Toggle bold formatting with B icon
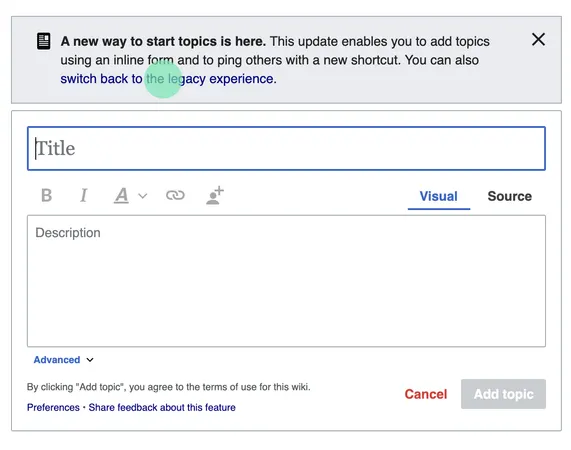 (x=47, y=196)
